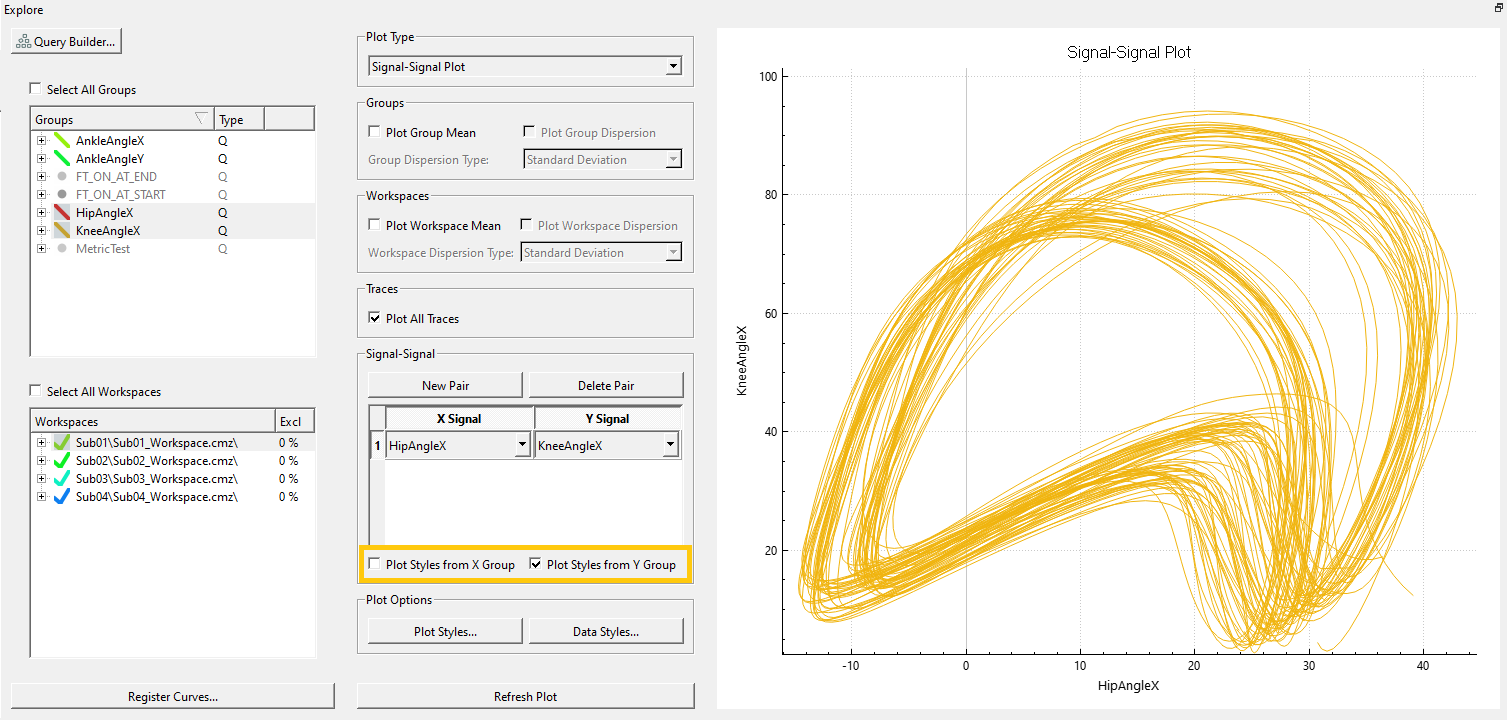
Task: Click the Sub01 workspace checkmark icon
Action: [x=61, y=442]
